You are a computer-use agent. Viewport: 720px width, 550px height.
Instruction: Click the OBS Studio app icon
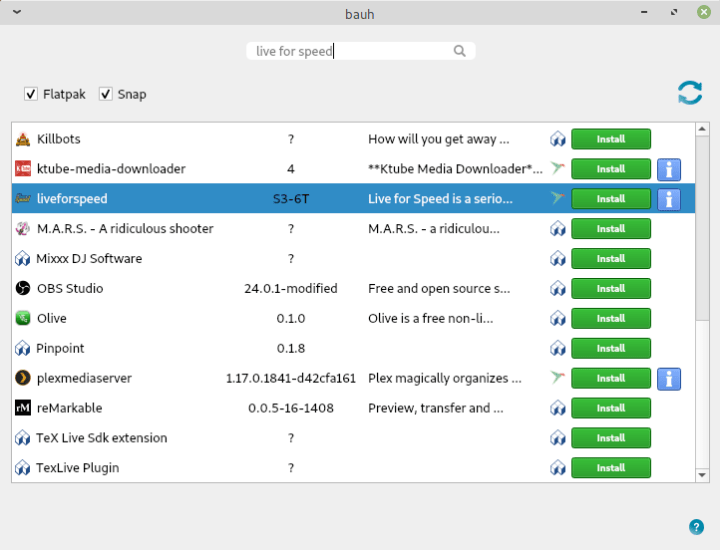pyautogui.click(x=22, y=288)
